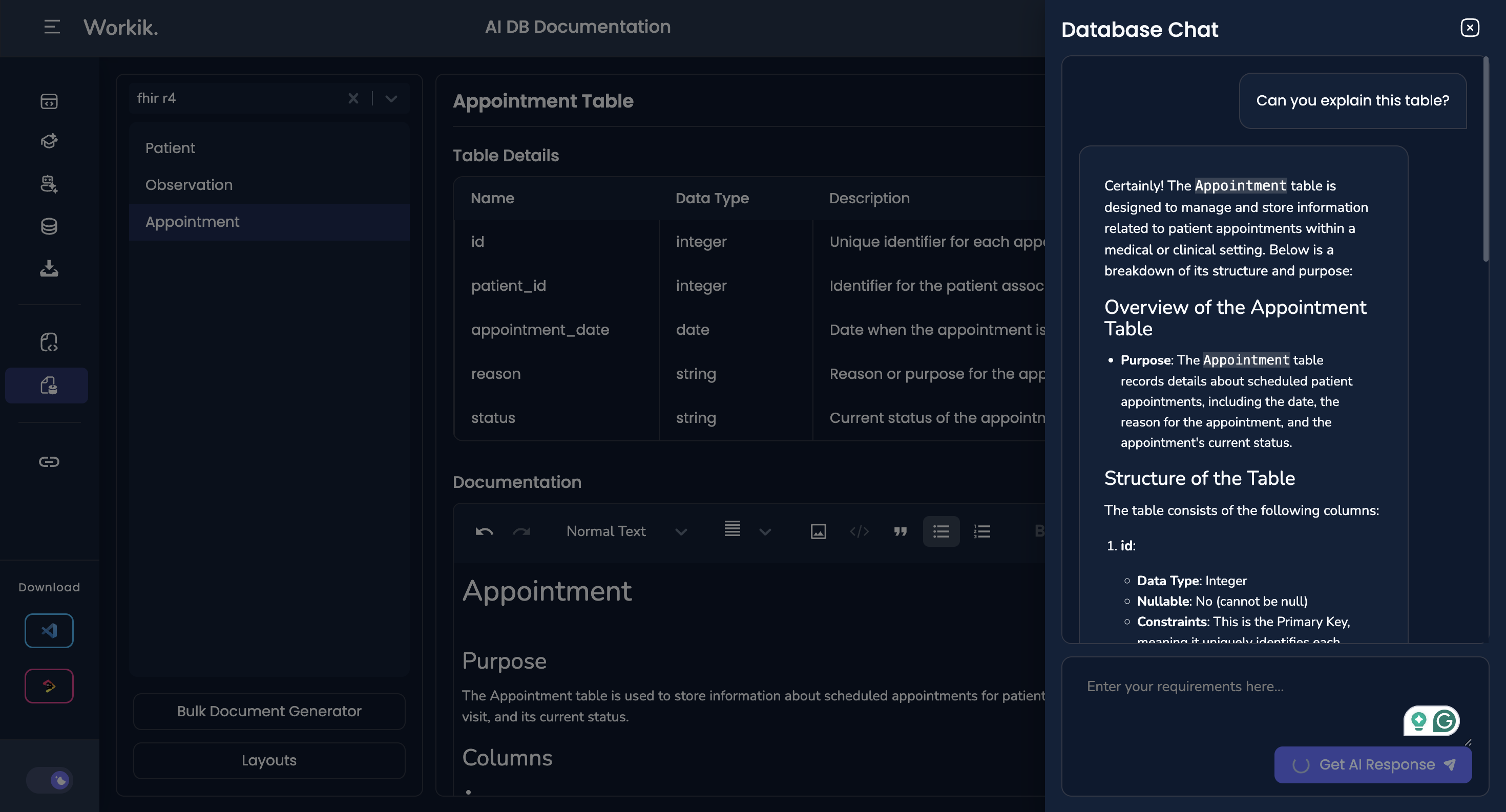Open the hamburger menu next to Workik
Image resolution: width=1506 pixels, height=812 pixels.
point(51,27)
